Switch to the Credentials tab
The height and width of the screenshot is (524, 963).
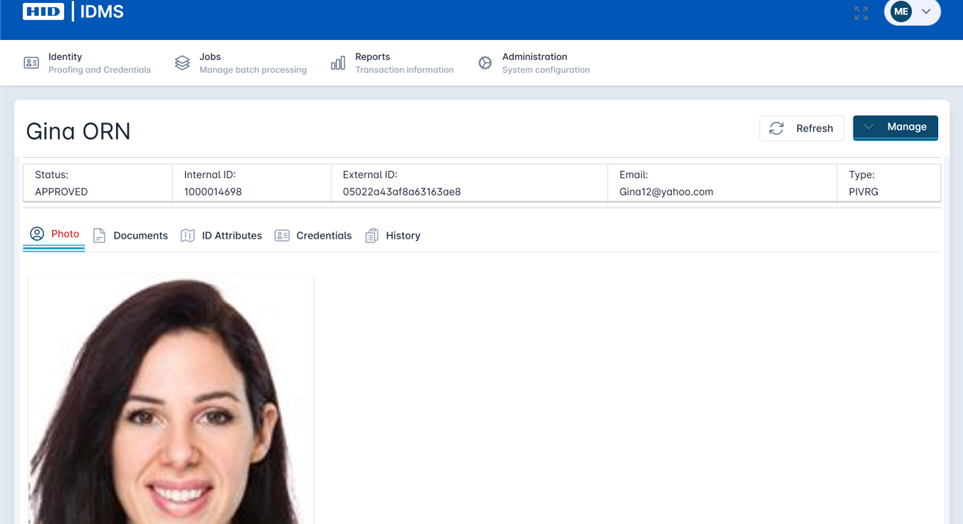click(x=313, y=235)
